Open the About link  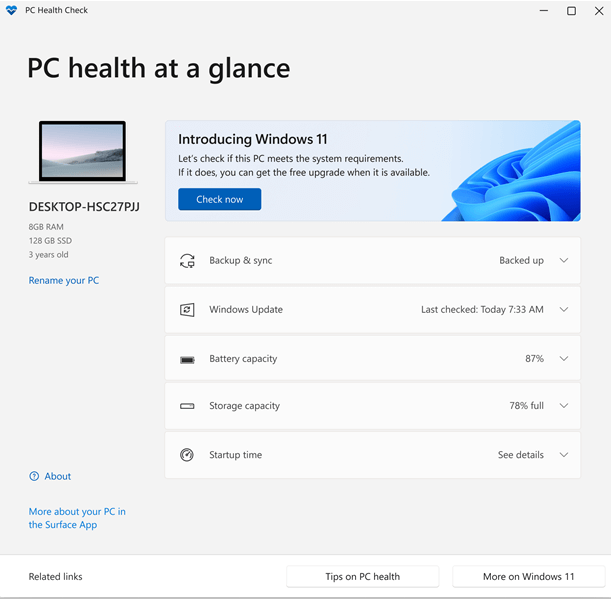(x=58, y=477)
